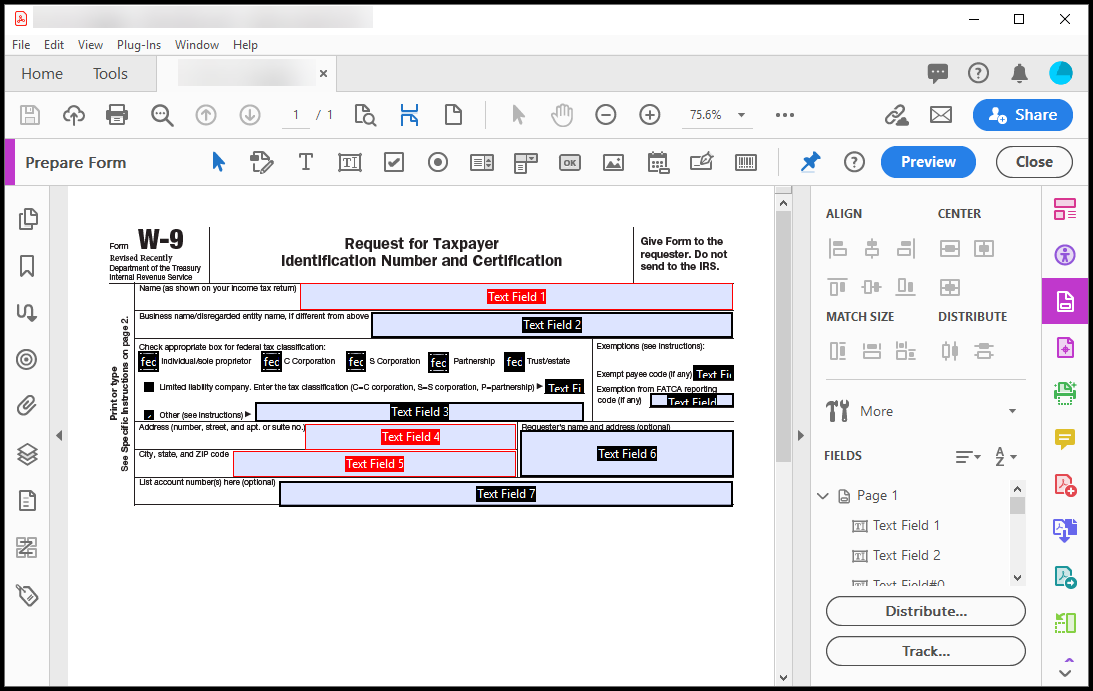Select the Trust/estate fec checkbox
The image size is (1093, 691).
tap(514, 362)
